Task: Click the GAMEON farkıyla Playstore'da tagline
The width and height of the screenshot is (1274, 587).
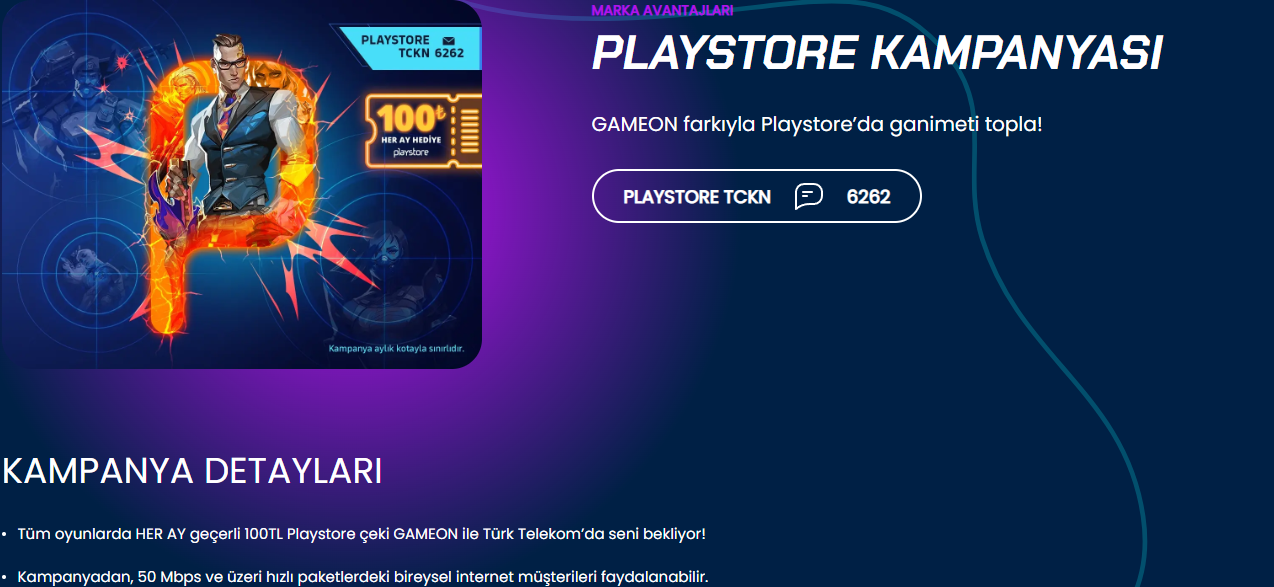Action: [817, 126]
